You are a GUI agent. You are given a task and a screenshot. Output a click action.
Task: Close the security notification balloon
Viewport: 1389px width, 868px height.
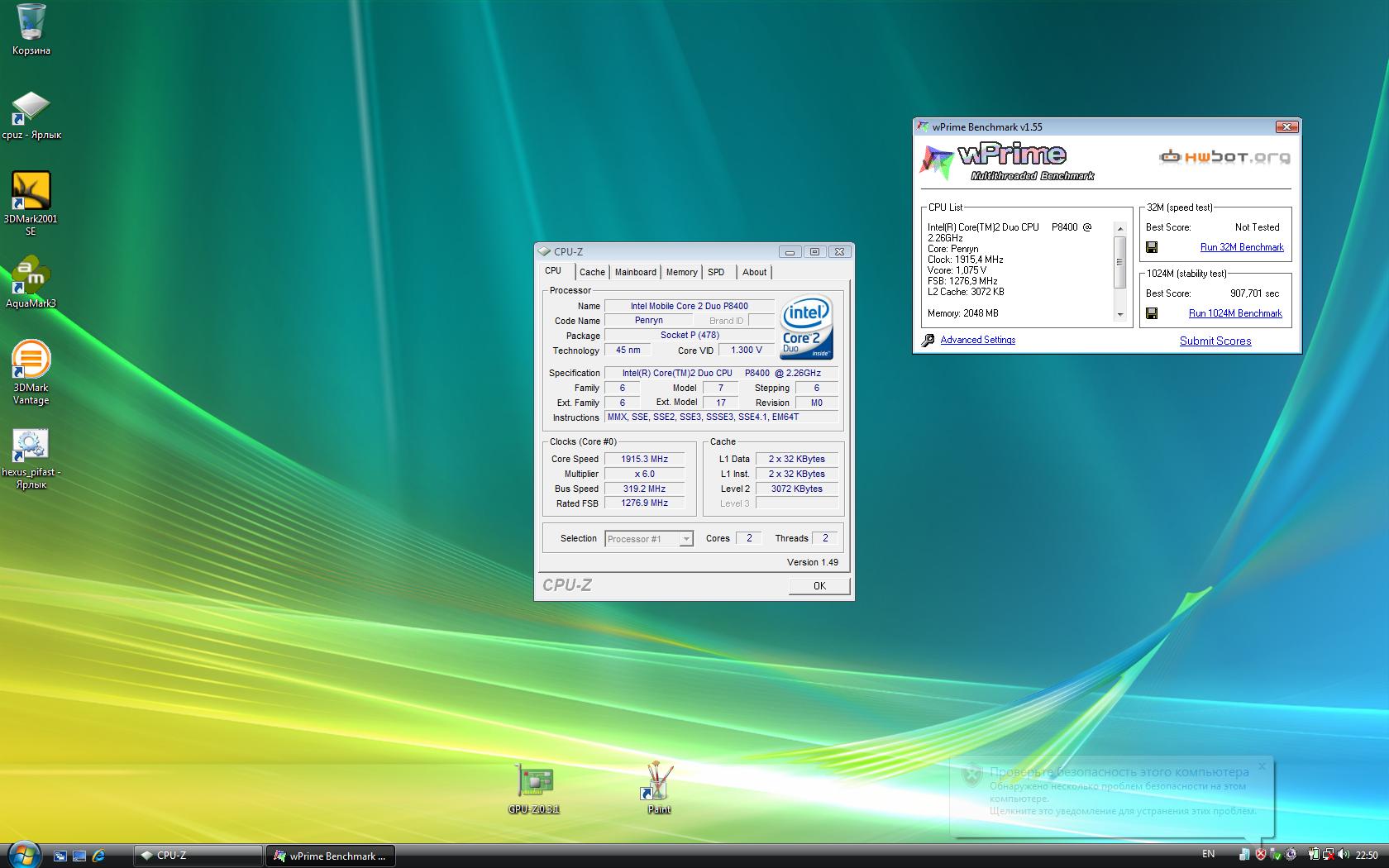tap(1262, 766)
